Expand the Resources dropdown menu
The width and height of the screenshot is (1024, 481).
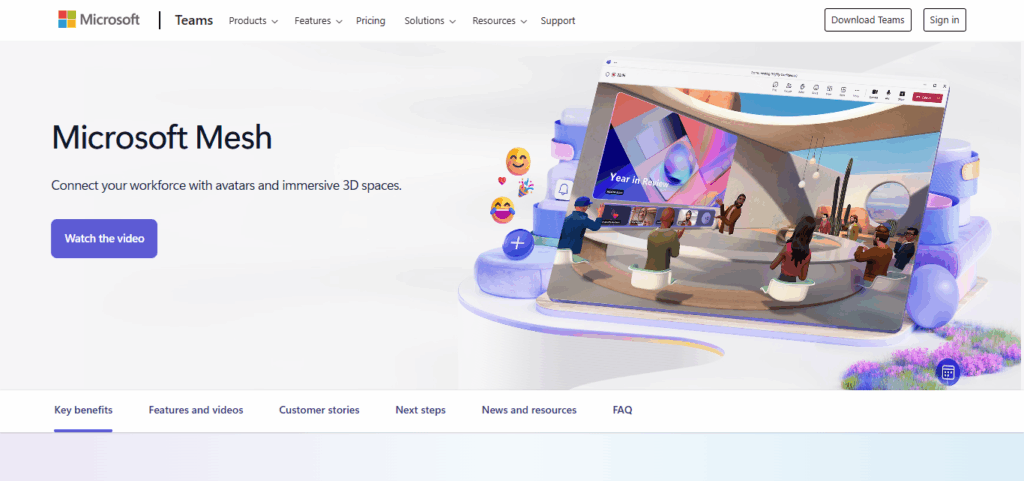pyautogui.click(x=500, y=21)
